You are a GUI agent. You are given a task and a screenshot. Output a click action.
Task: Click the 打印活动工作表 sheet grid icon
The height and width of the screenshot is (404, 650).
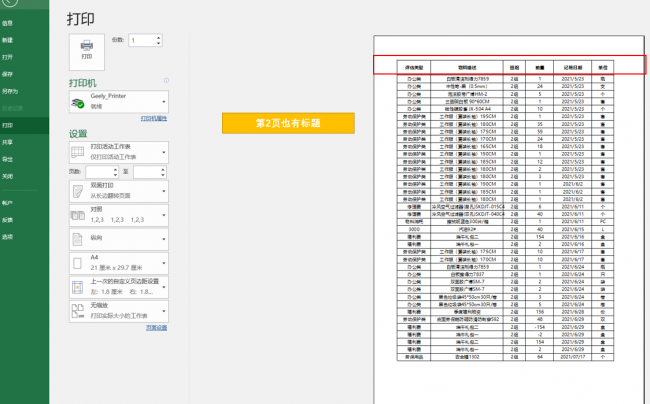point(78,152)
